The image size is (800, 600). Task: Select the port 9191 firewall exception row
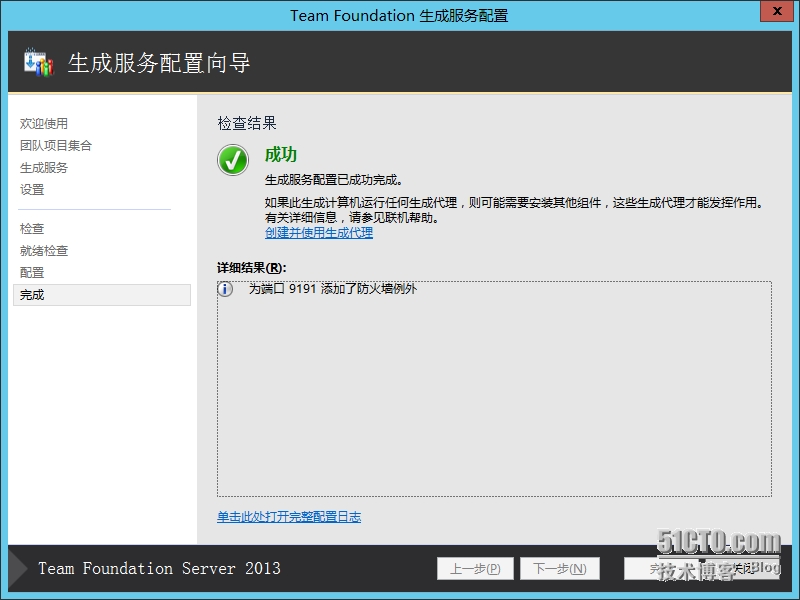(x=494, y=289)
